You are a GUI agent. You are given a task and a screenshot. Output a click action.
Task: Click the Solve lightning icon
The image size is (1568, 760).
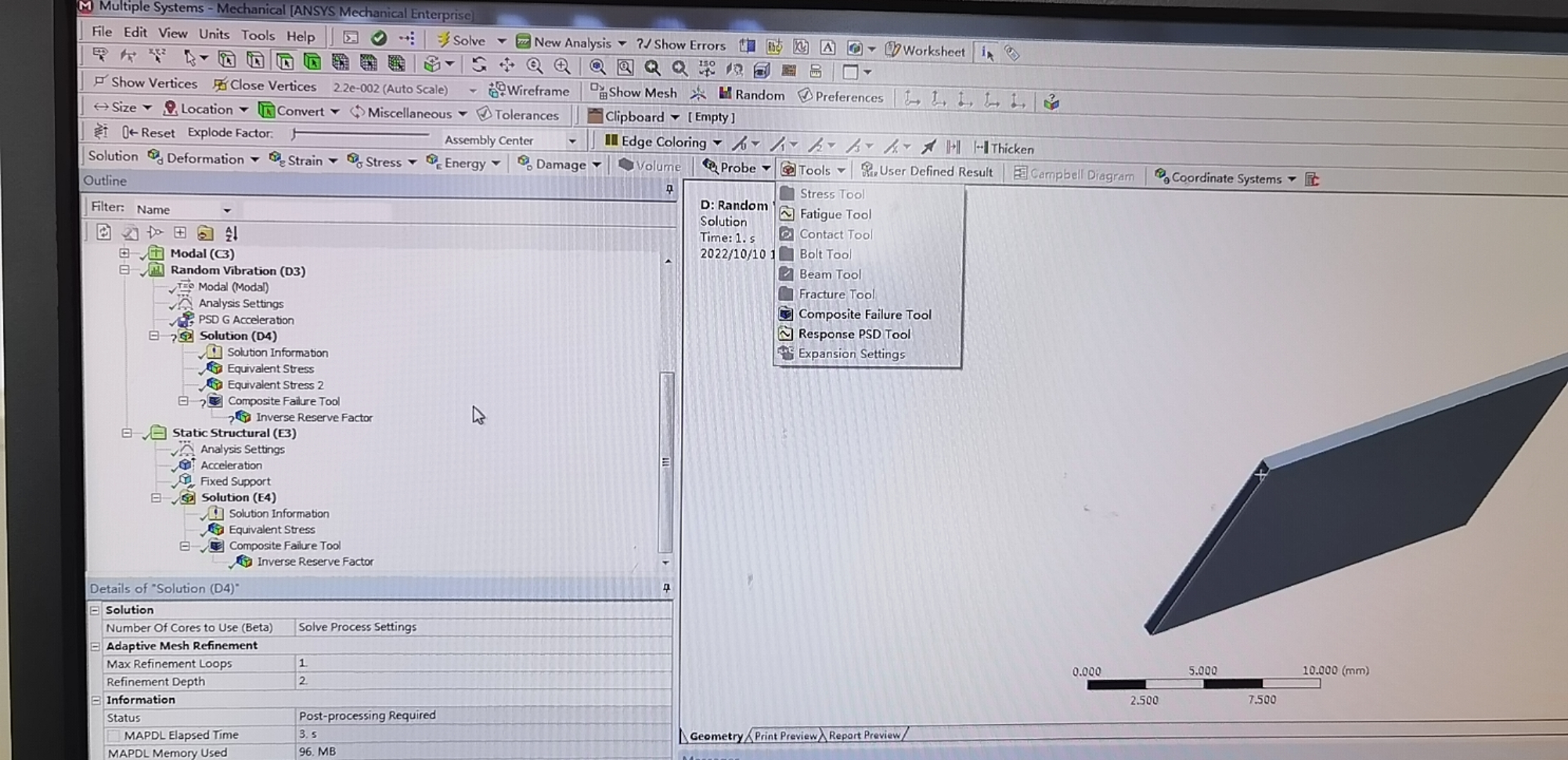(x=444, y=40)
